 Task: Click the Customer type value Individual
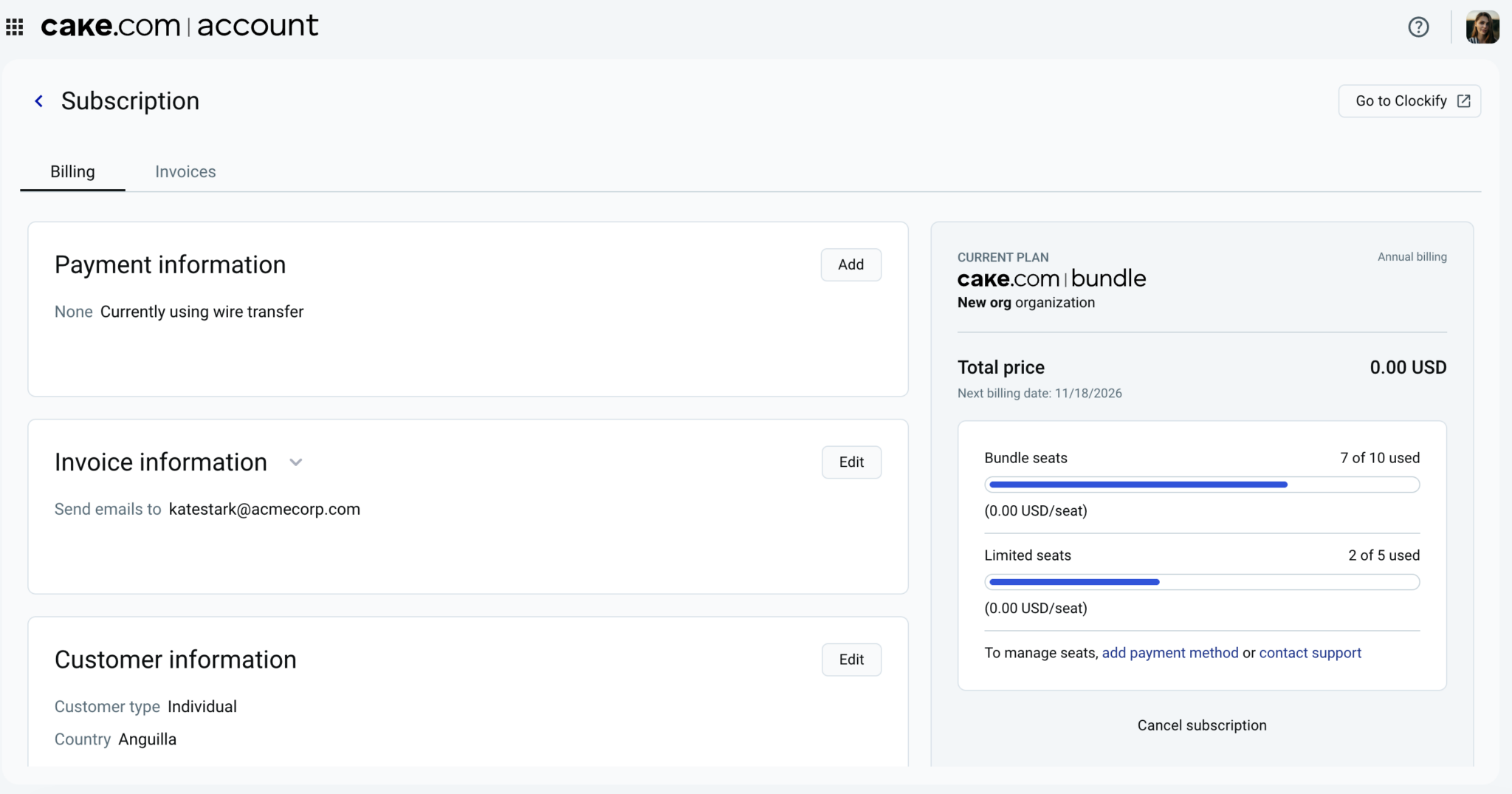point(202,707)
